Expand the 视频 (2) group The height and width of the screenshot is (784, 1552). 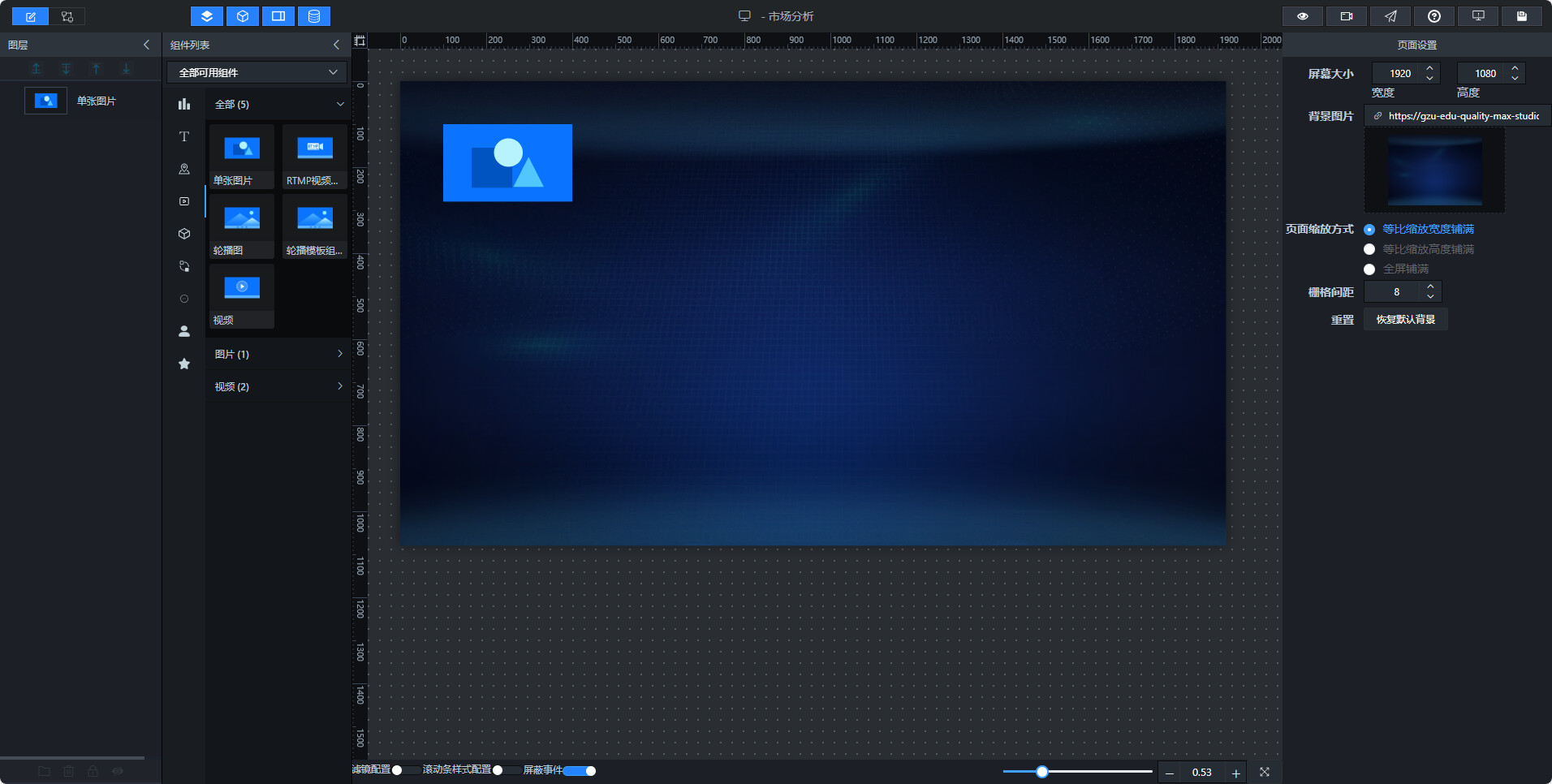click(x=278, y=386)
